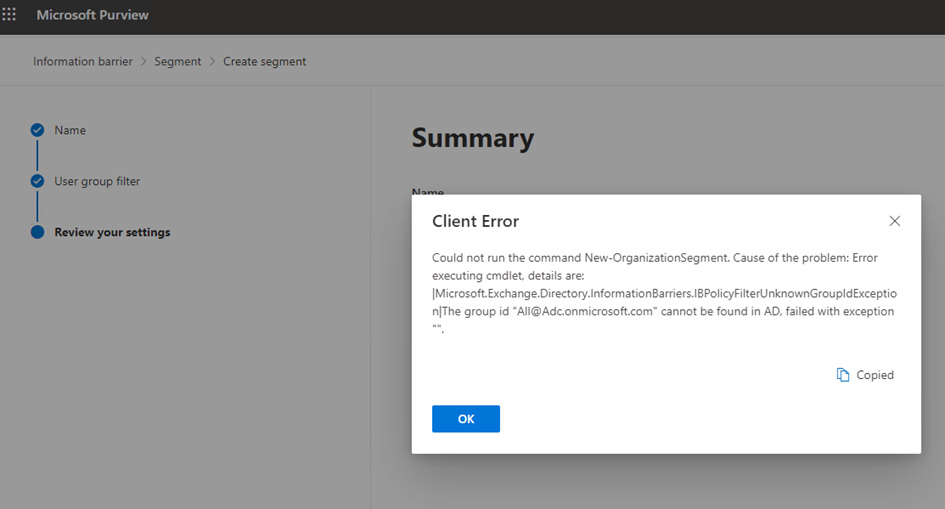Click the Summary heading
This screenshot has height=509, width=945.
(472, 138)
